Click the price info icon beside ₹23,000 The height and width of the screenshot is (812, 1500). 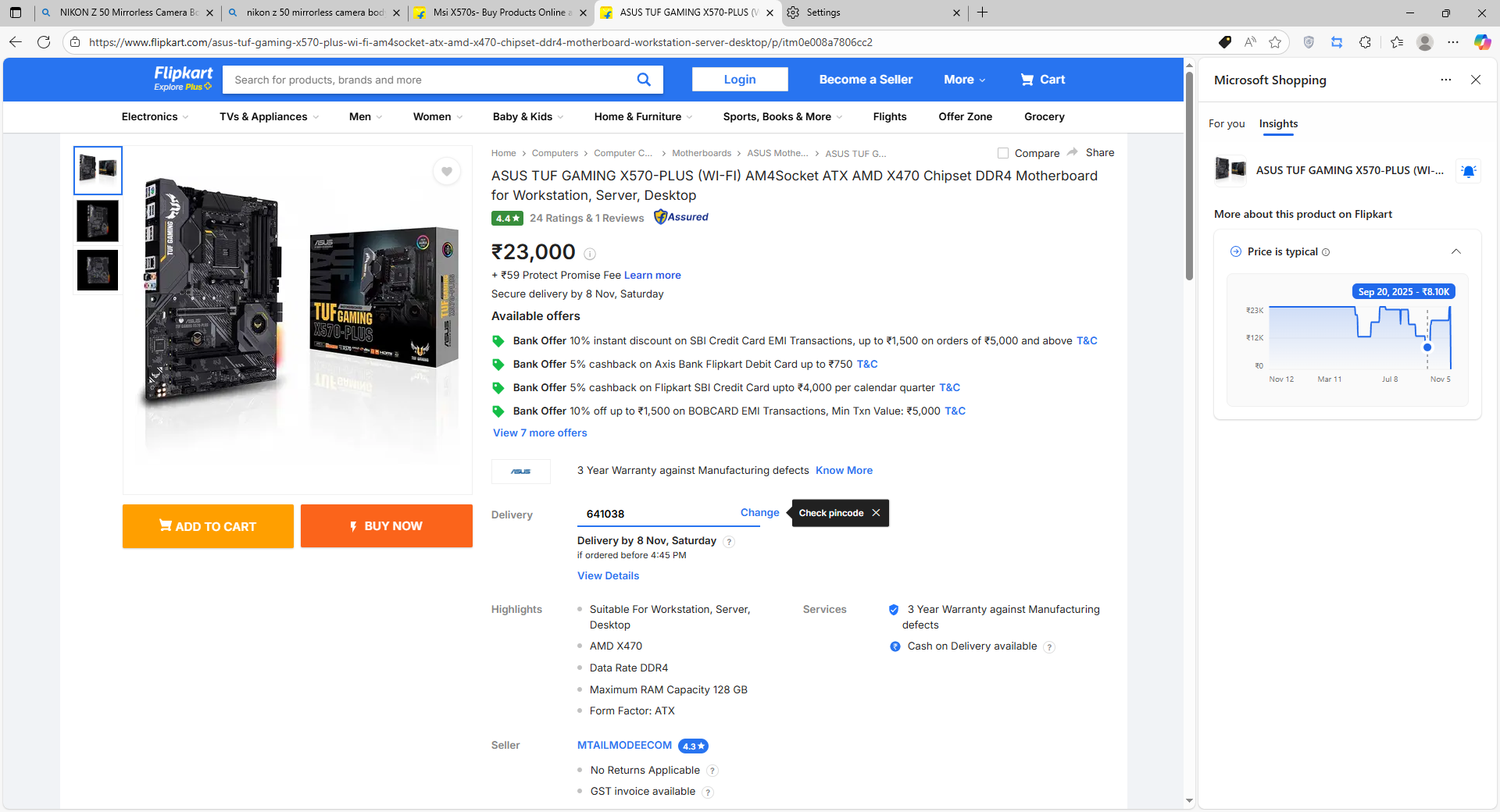pyautogui.click(x=590, y=254)
